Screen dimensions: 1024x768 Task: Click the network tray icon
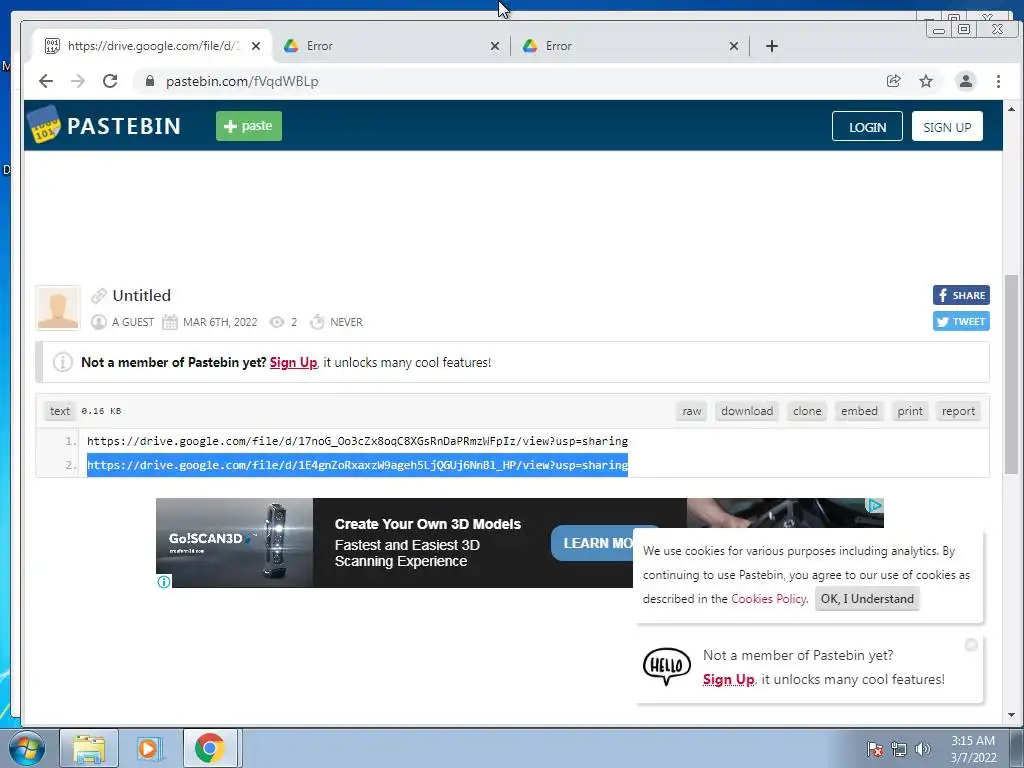(899, 749)
